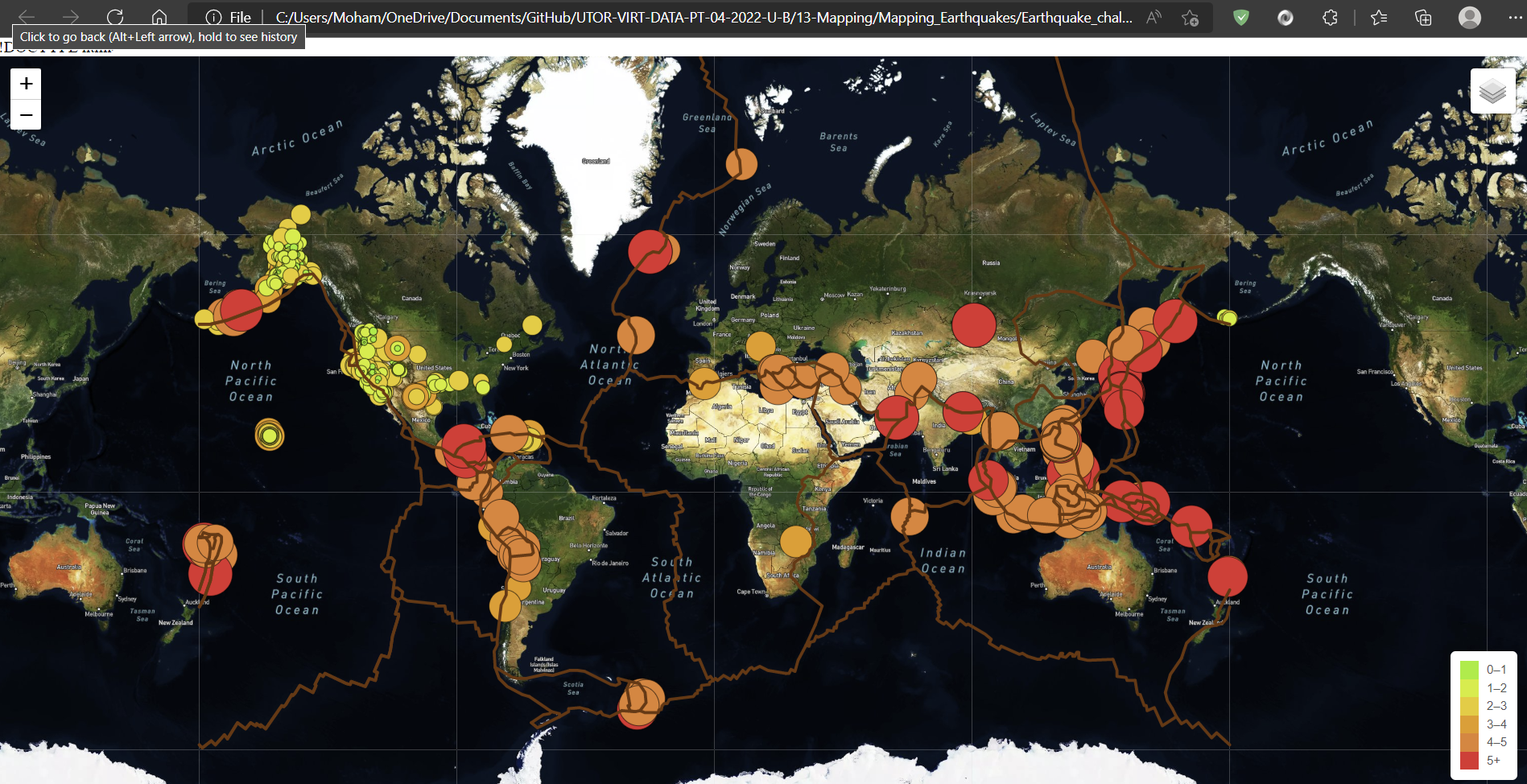Open the Extensions puzzle piece menu
The height and width of the screenshot is (784, 1527).
(x=1330, y=17)
